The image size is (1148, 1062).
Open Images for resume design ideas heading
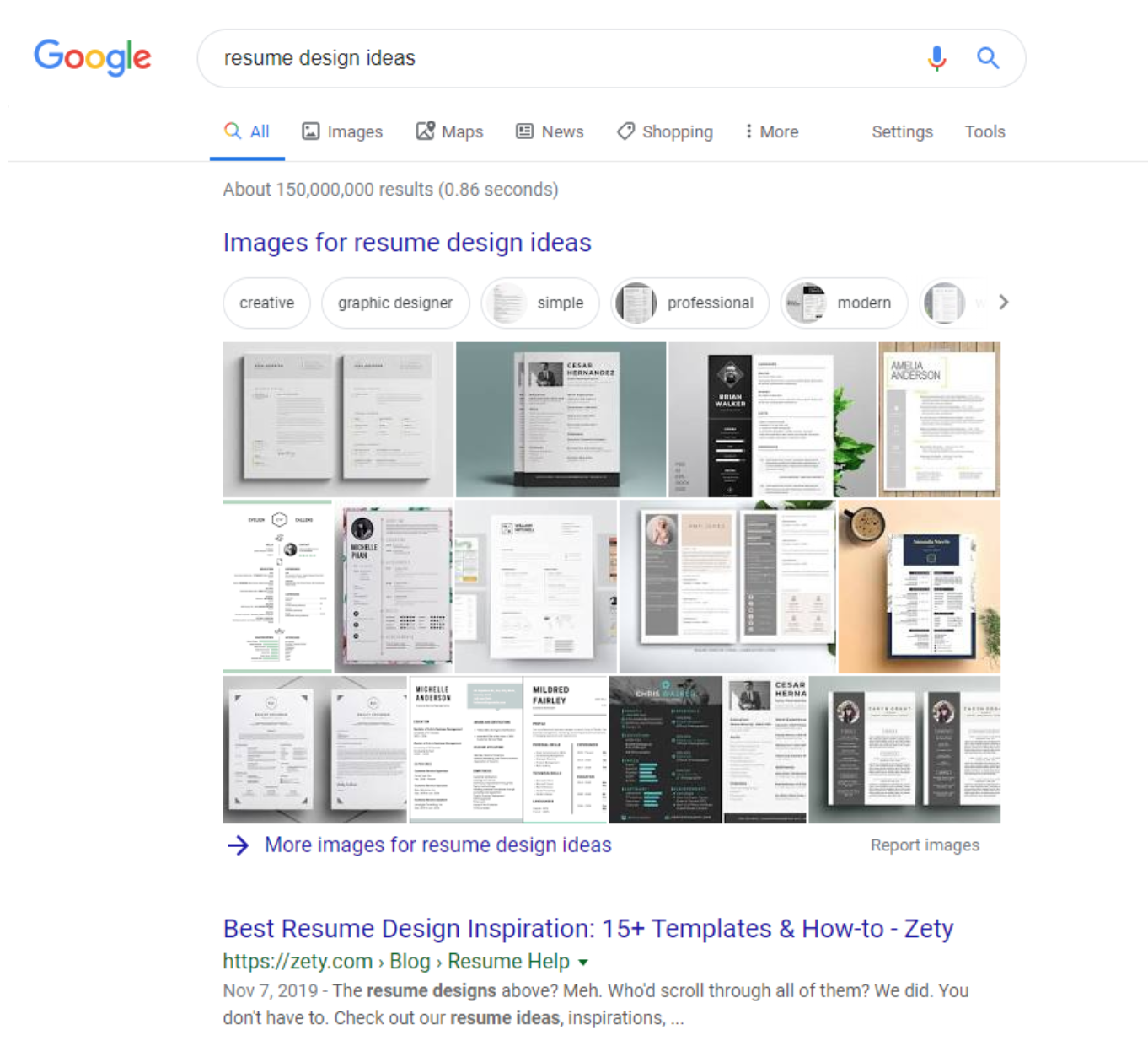pos(407,243)
